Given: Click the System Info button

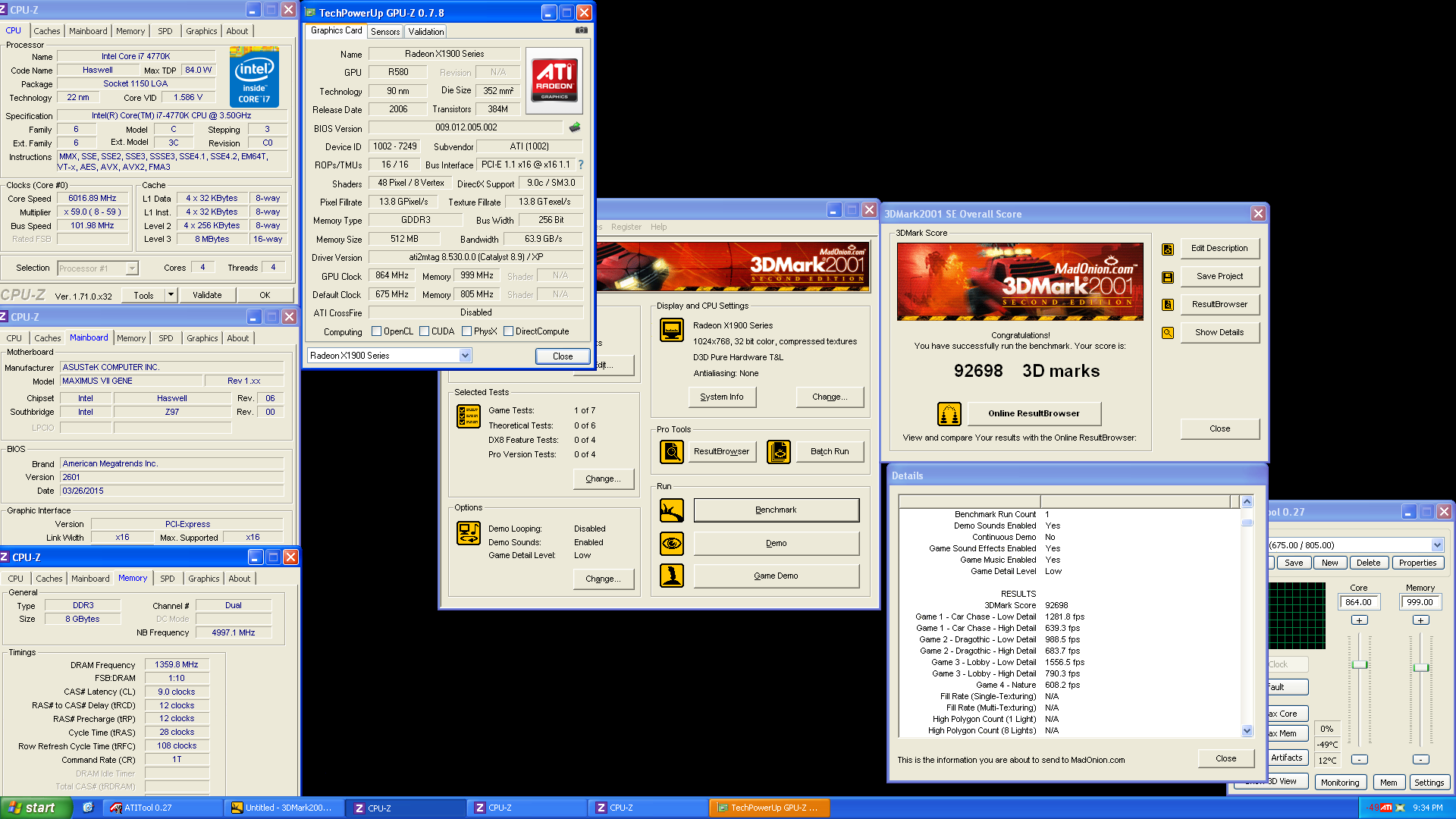Looking at the screenshot, I should pyautogui.click(x=722, y=397).
